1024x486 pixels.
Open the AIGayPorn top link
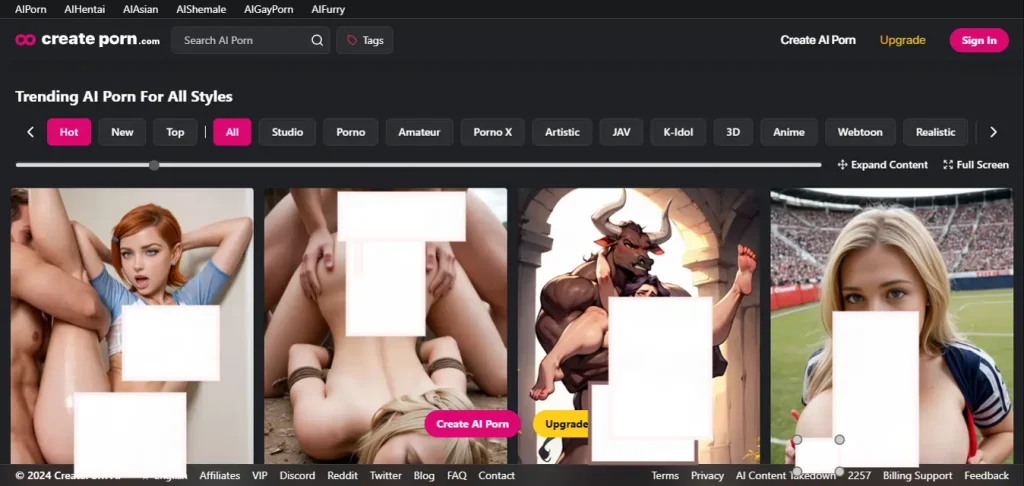tap(268, 9)
